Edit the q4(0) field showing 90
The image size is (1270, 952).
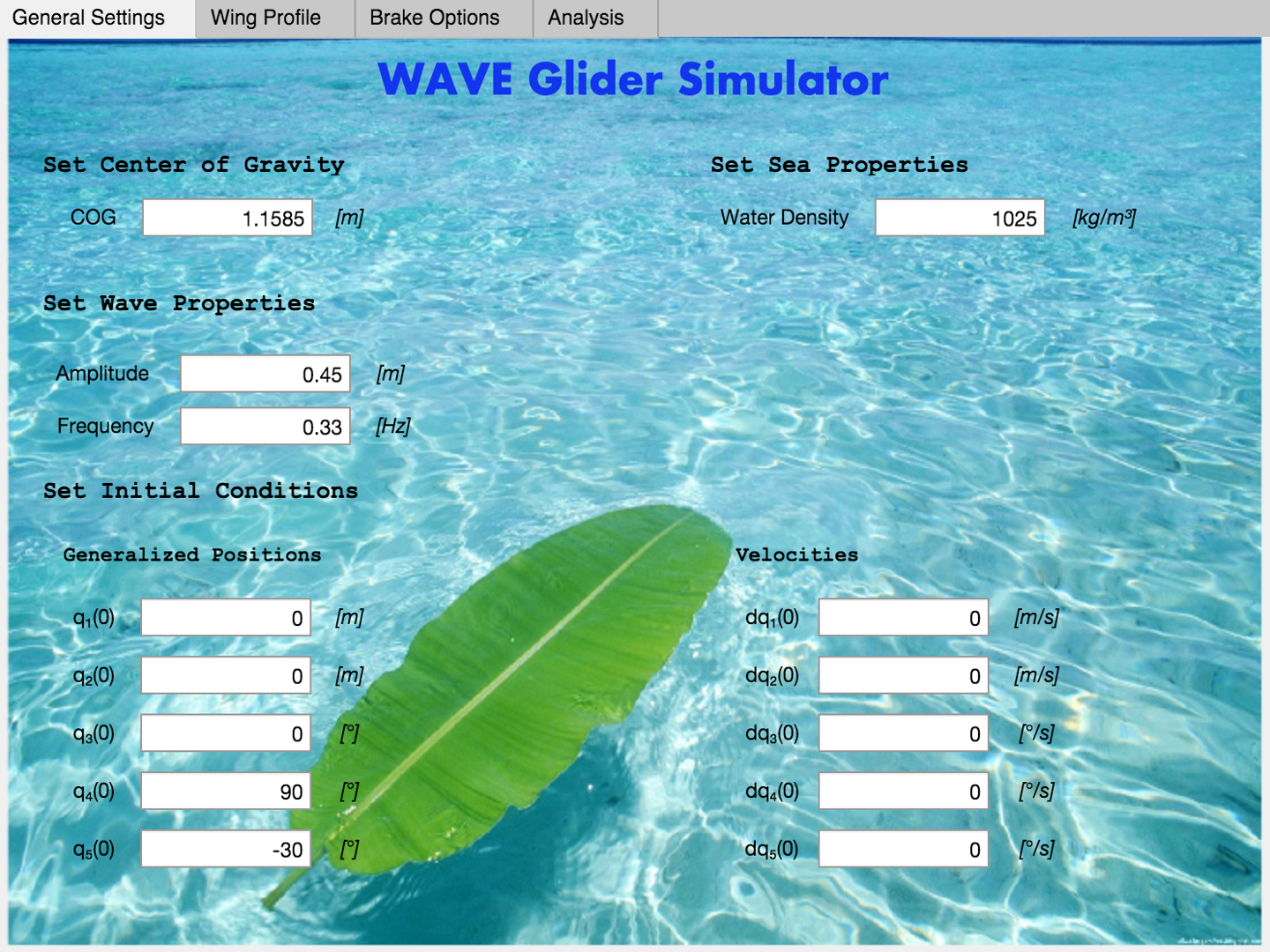(x=226, y=792)
